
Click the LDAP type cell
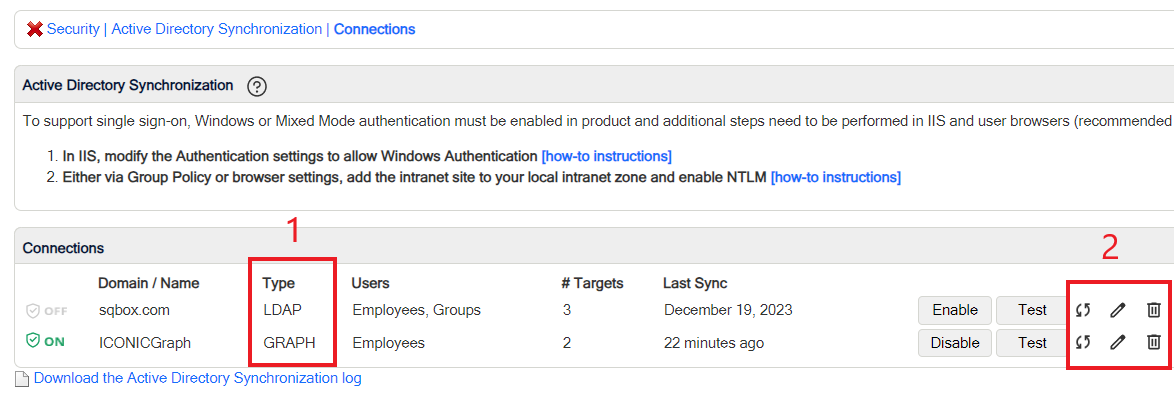coord(282,310)
